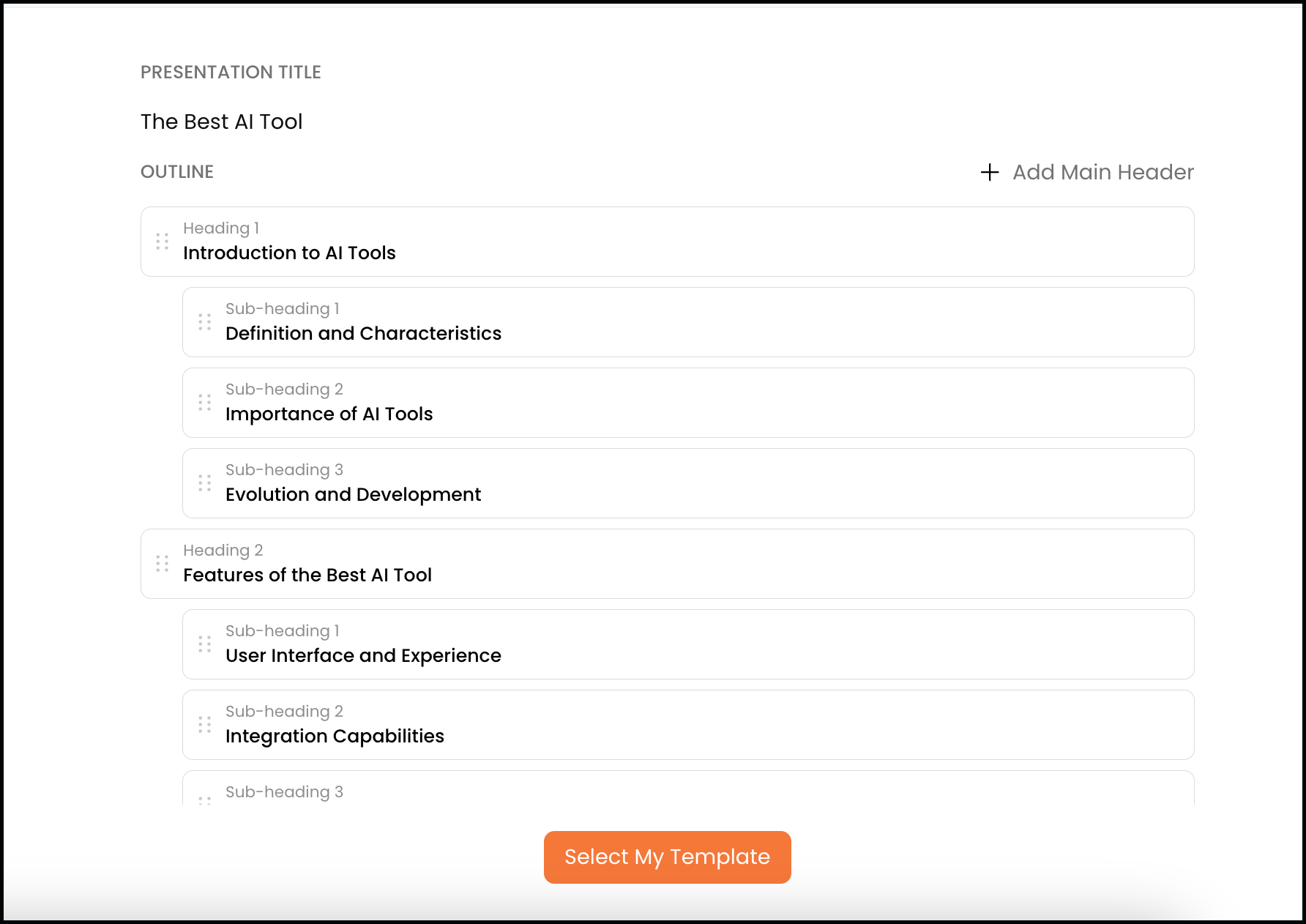
Task: Click the drag handle beside Features of the Best AI Tool
Action: tap(163, 564)
